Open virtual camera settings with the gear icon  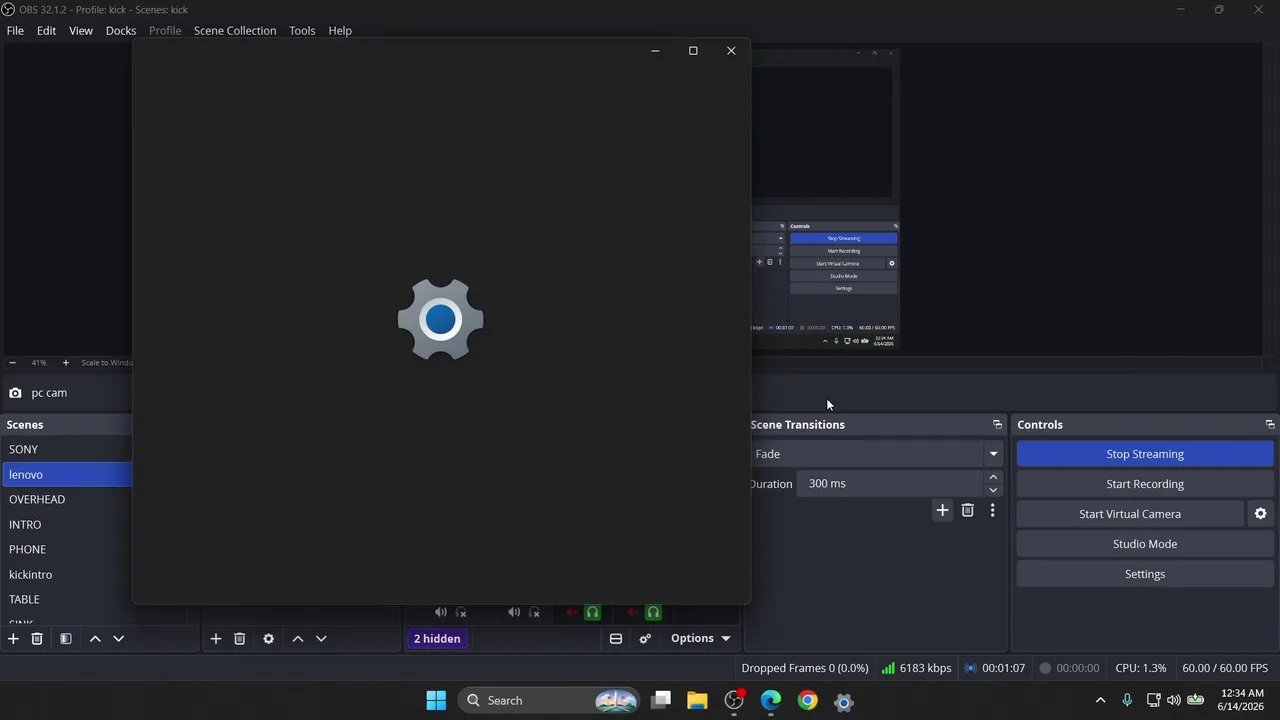pyautogui.click(x=1260, y=514)
